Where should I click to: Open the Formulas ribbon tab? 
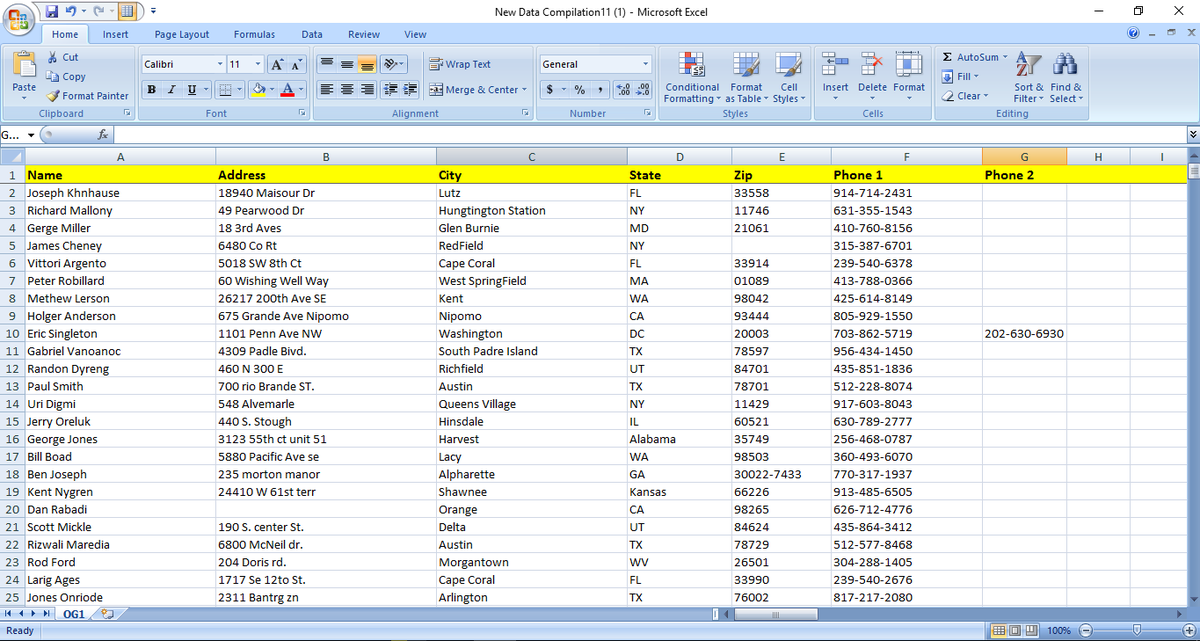254,34
